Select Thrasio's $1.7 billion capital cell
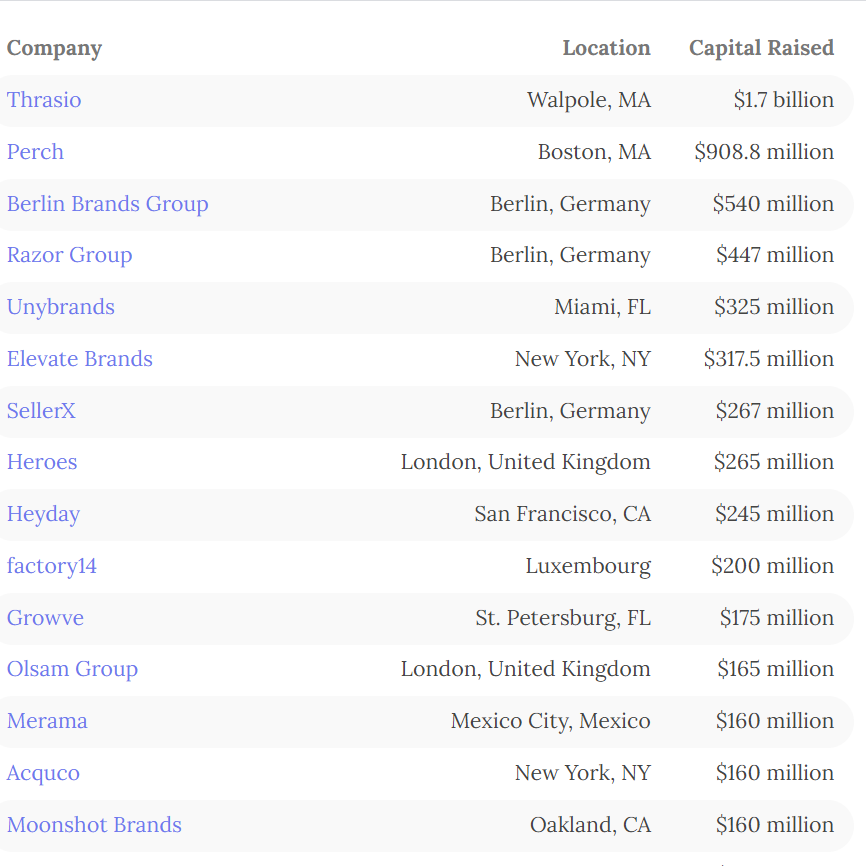The height and width of the screenshot is (866, 866). (x=783, y=100)
